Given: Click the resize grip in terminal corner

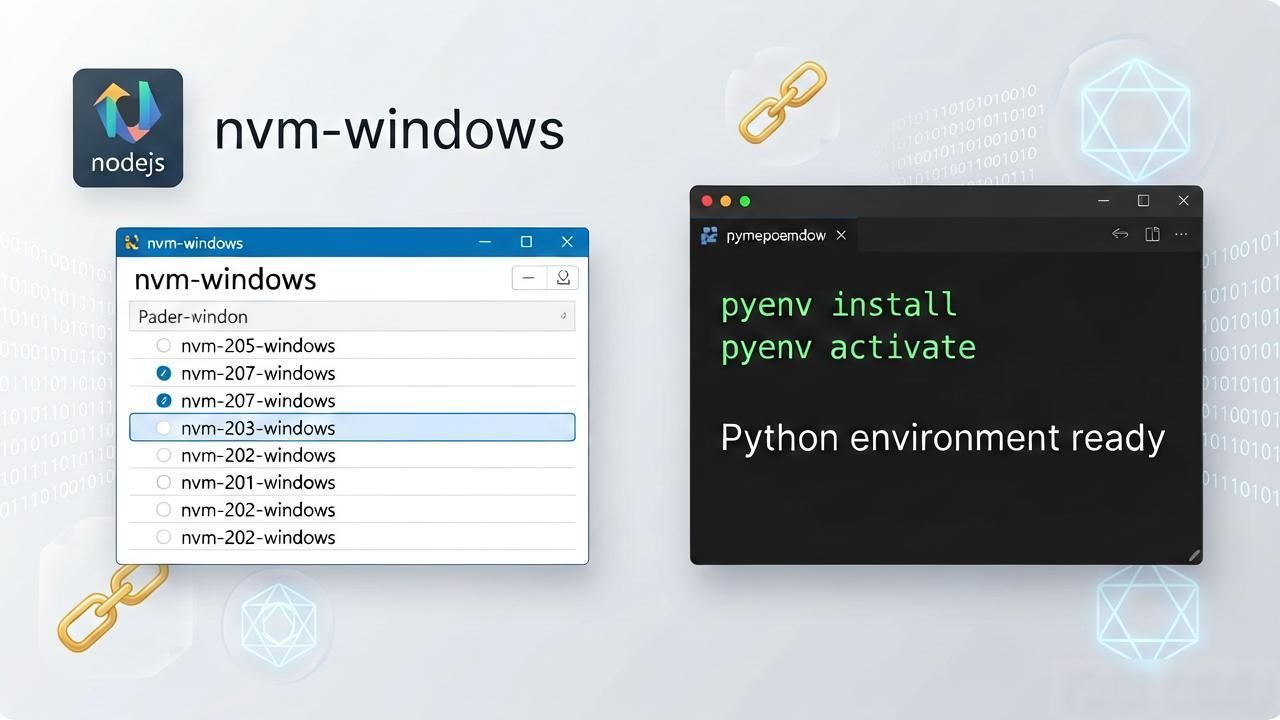Looking at the screenshot, I should 1193,555.
